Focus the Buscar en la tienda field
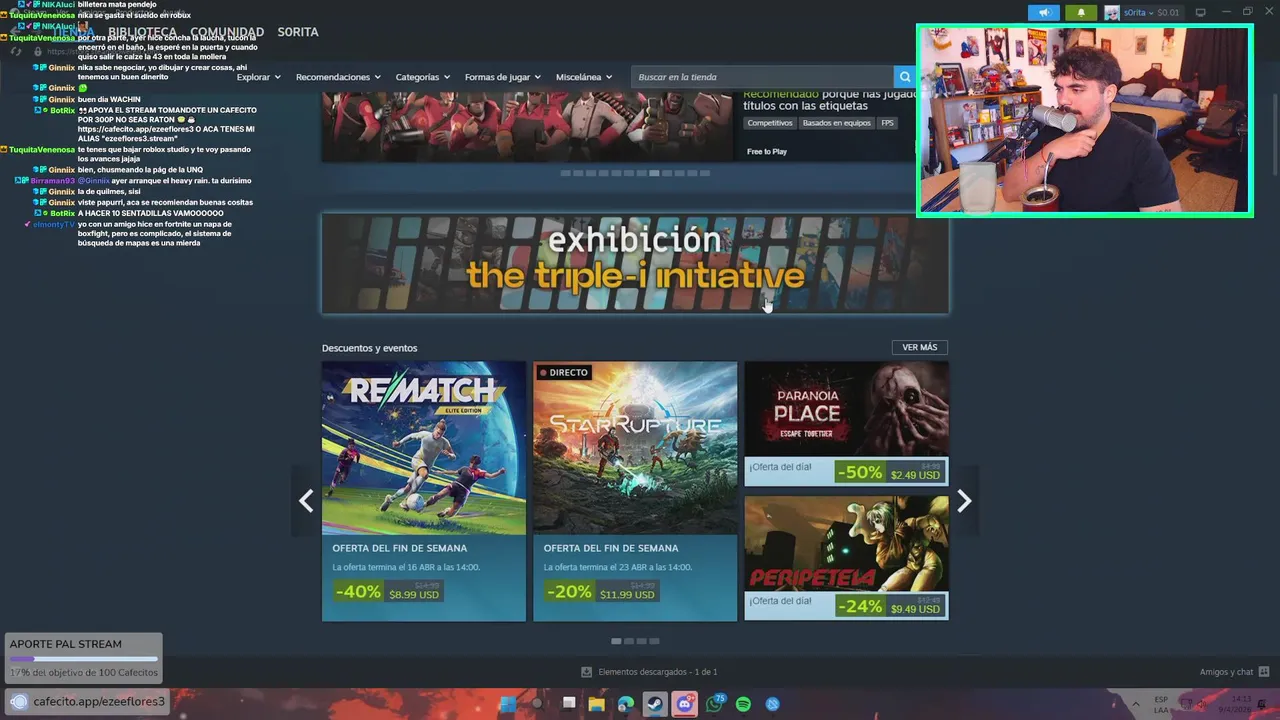The width and height of the screenshot is (1280, 720). (762, 77)
